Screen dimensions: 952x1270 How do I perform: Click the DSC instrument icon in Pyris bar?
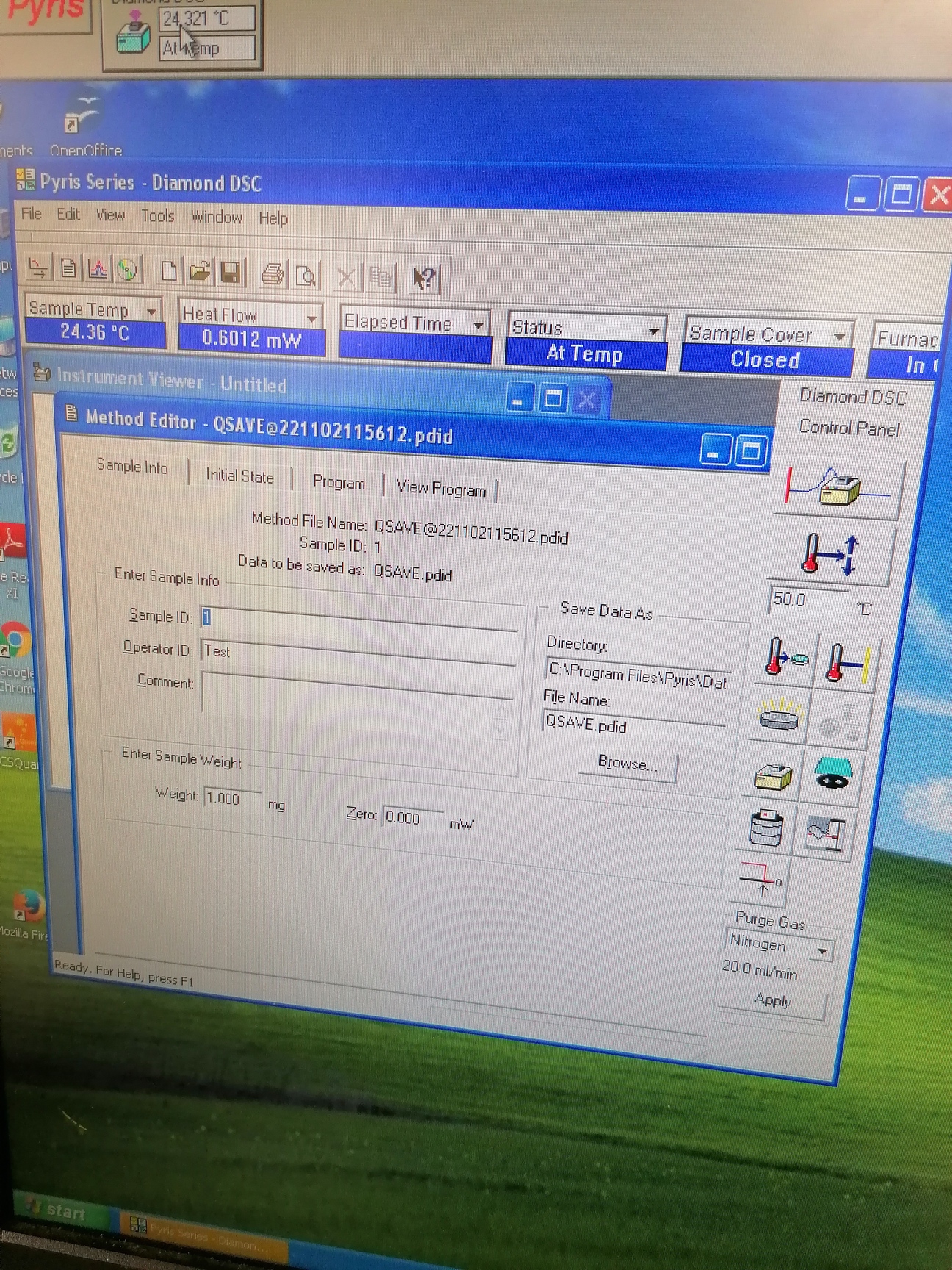point(132,32)
